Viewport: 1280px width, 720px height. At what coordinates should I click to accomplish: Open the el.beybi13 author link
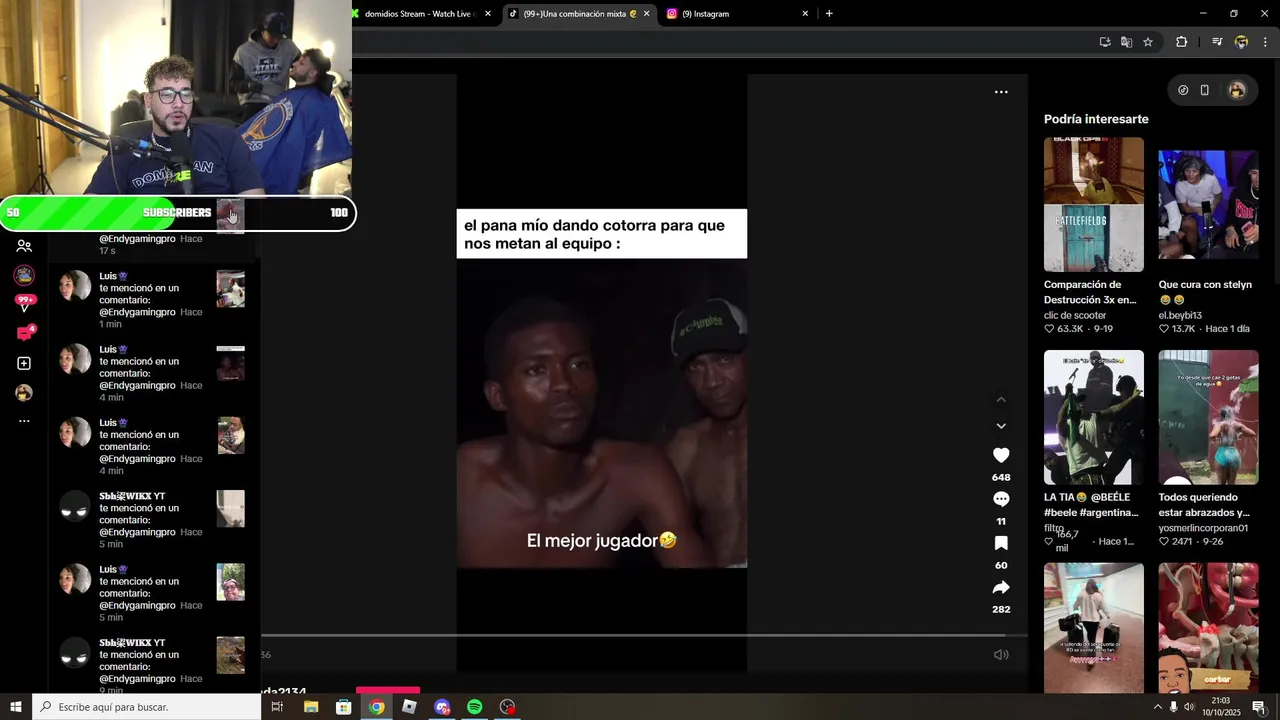point(1180,315)
